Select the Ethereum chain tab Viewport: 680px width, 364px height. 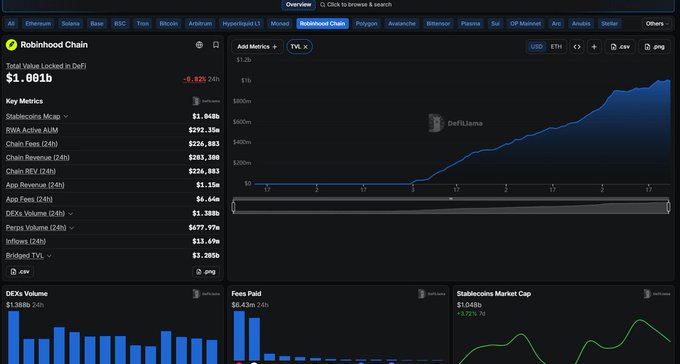pyautogui.click(x=38, y=23)
